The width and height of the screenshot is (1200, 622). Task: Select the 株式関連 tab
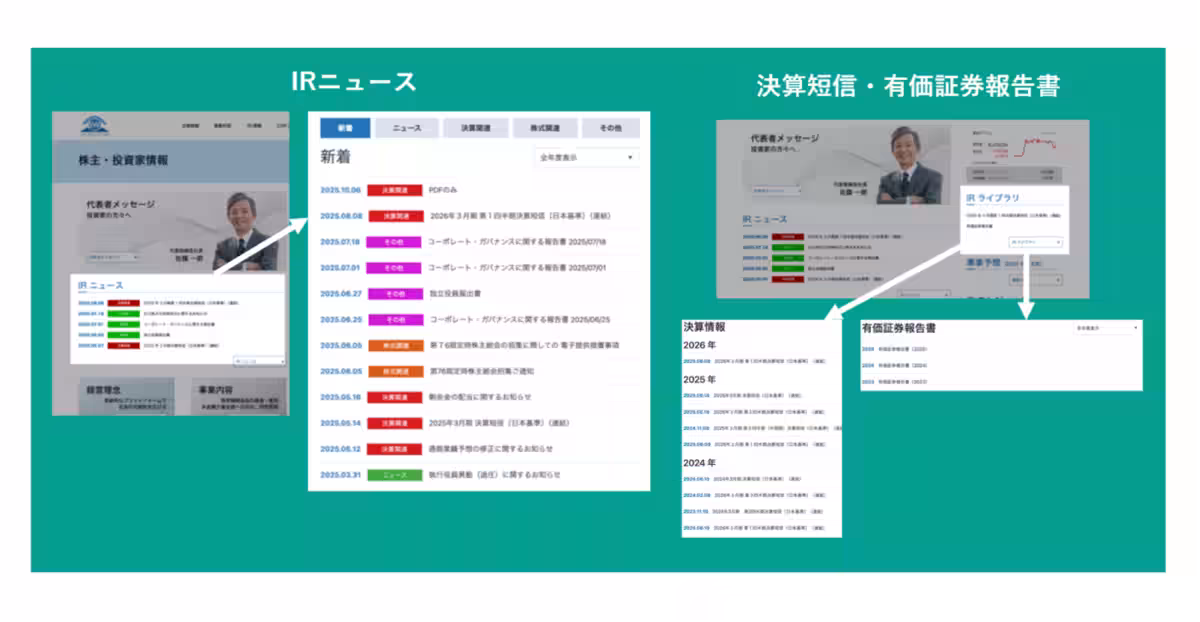pyautogui.click(x=545, y=127)
